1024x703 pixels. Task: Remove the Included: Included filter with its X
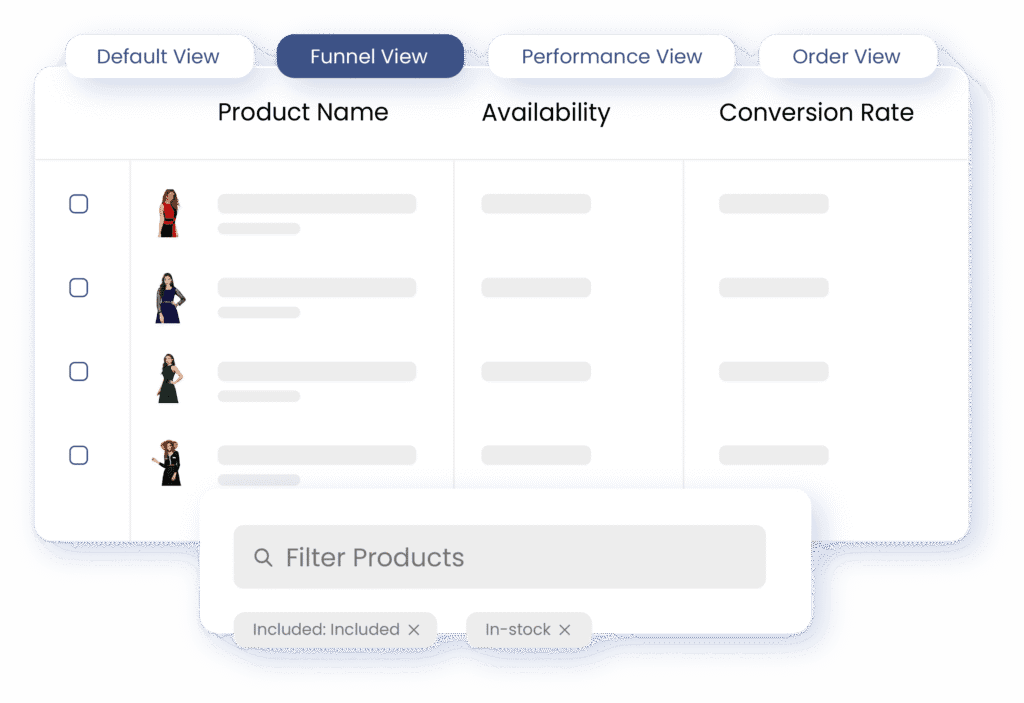coord(414,630)
